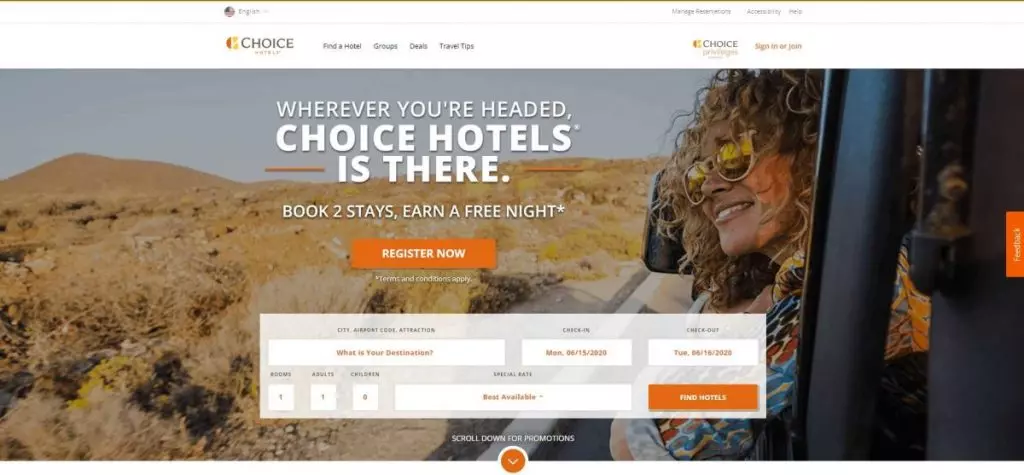Screen dimensions: 1024x475
Task: Go to Travel Tips
Action: (456, 46)
